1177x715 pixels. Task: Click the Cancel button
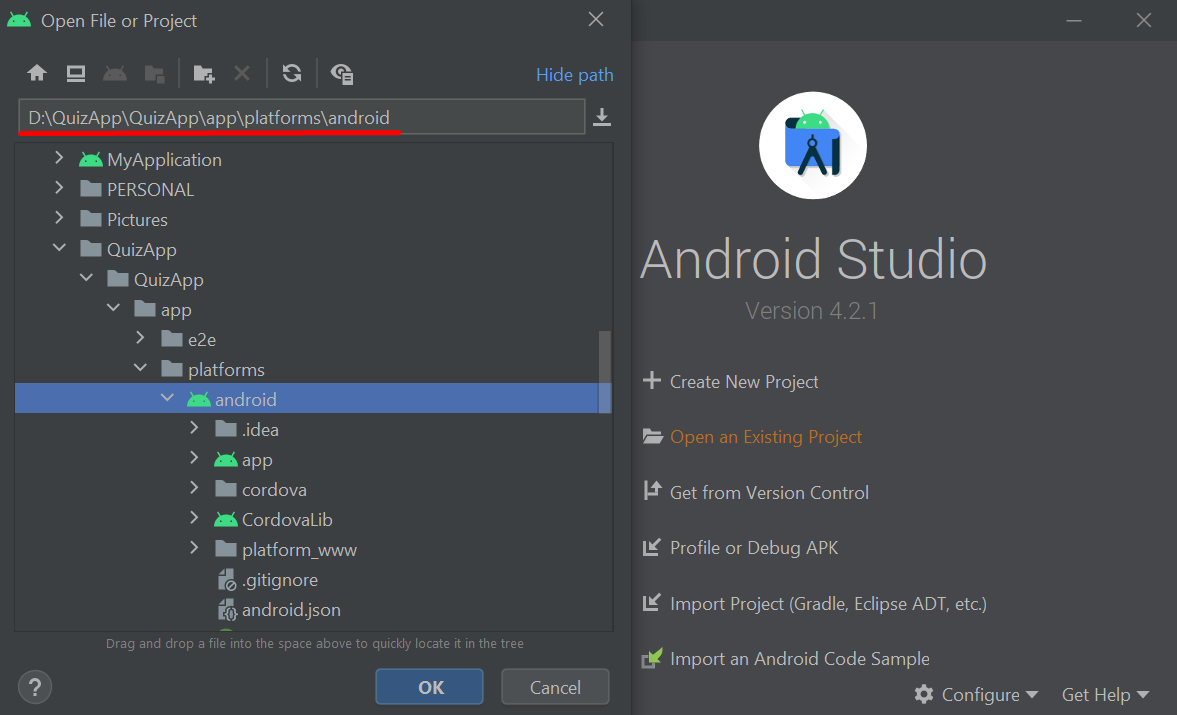[x=555, y=687]
